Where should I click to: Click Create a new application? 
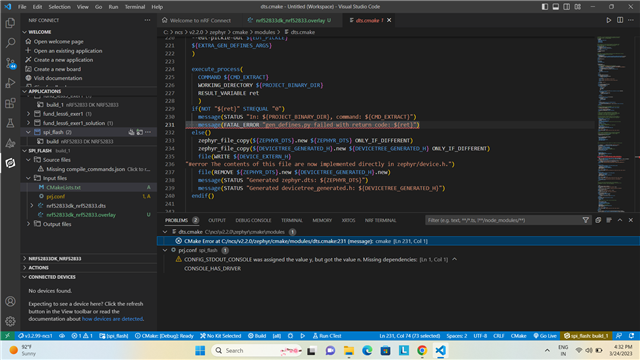tap(63, 60)
